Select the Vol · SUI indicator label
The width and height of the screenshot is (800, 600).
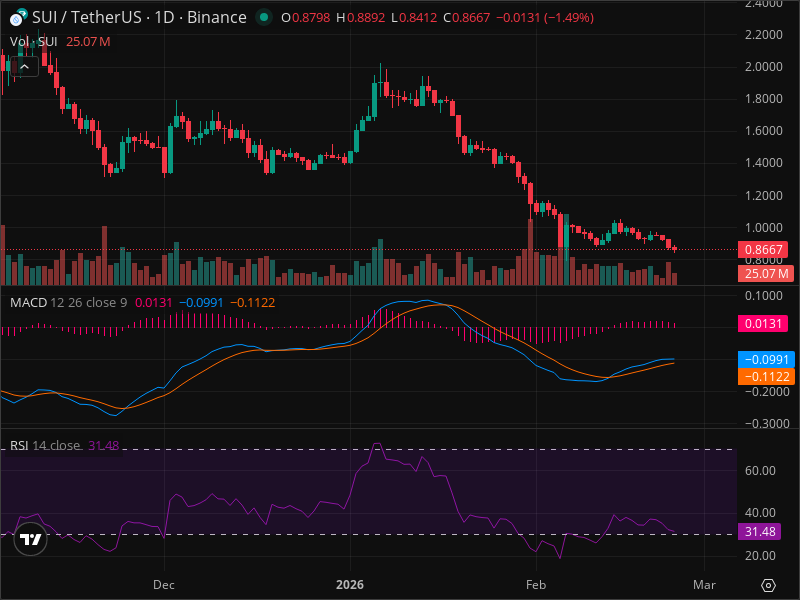click(34, 42)
